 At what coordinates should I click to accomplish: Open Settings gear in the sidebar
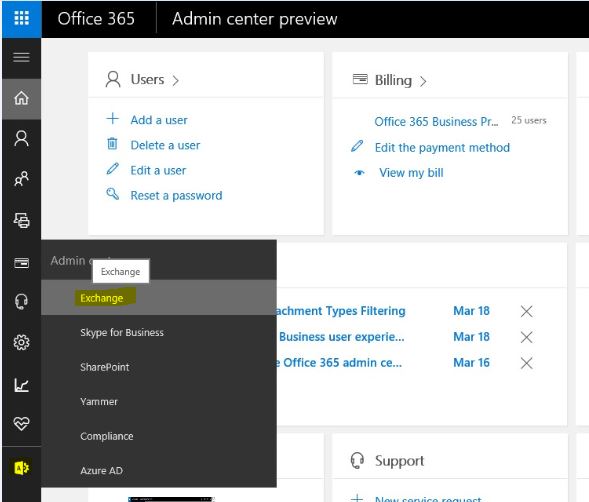21,342
